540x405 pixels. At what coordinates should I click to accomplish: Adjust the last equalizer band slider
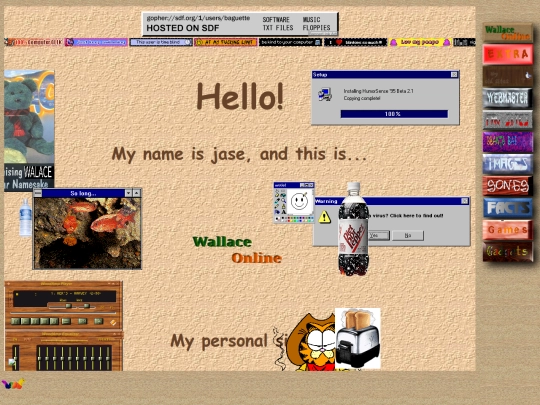108,358
